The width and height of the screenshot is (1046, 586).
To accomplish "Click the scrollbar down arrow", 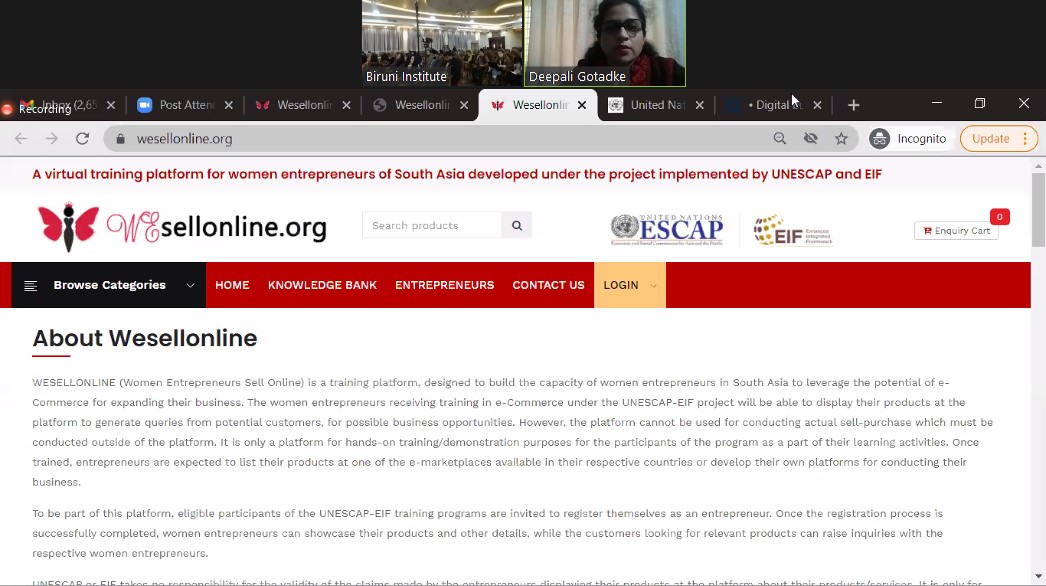I will tap(1039, 576).
